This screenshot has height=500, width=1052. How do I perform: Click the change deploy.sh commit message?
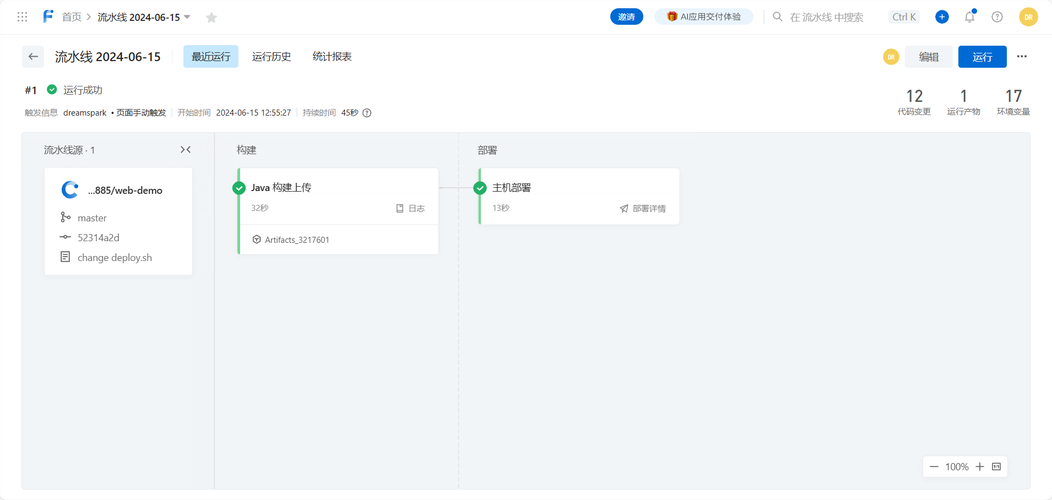pos(115,257)
